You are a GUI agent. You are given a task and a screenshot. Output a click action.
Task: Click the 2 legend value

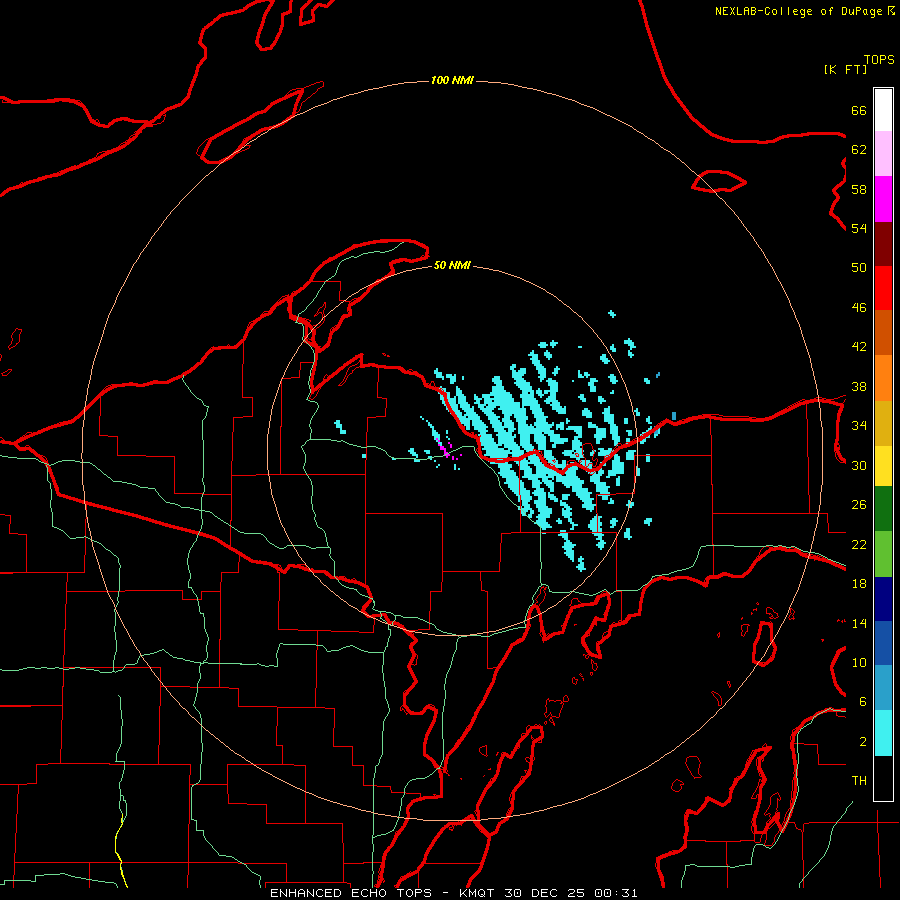862,742
